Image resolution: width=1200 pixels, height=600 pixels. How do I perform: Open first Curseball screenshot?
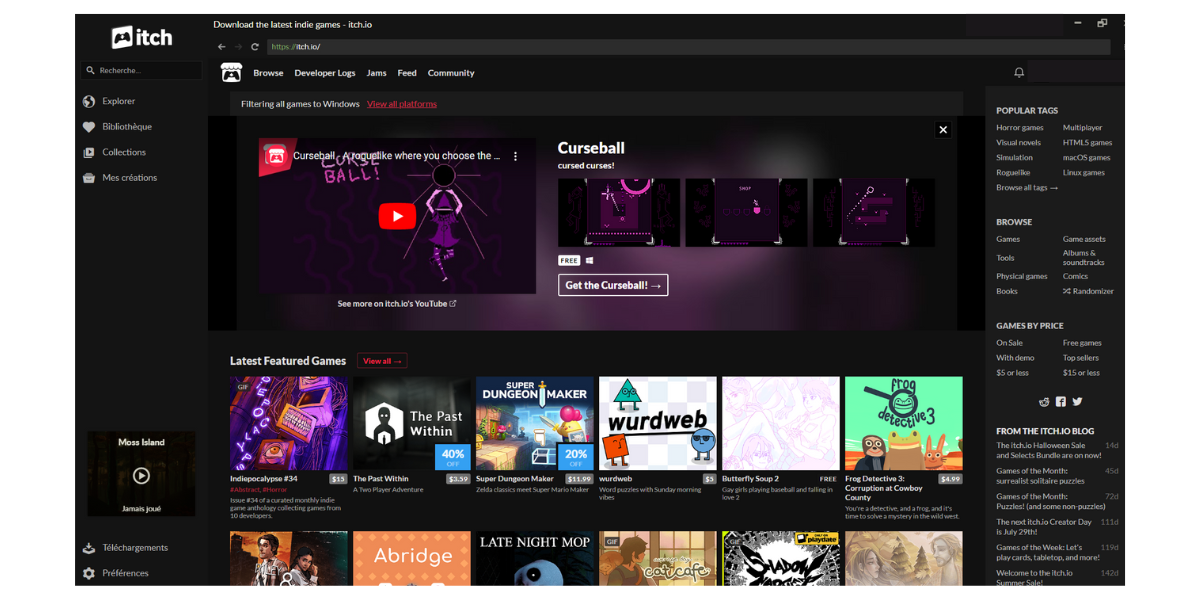coord(619,212)
